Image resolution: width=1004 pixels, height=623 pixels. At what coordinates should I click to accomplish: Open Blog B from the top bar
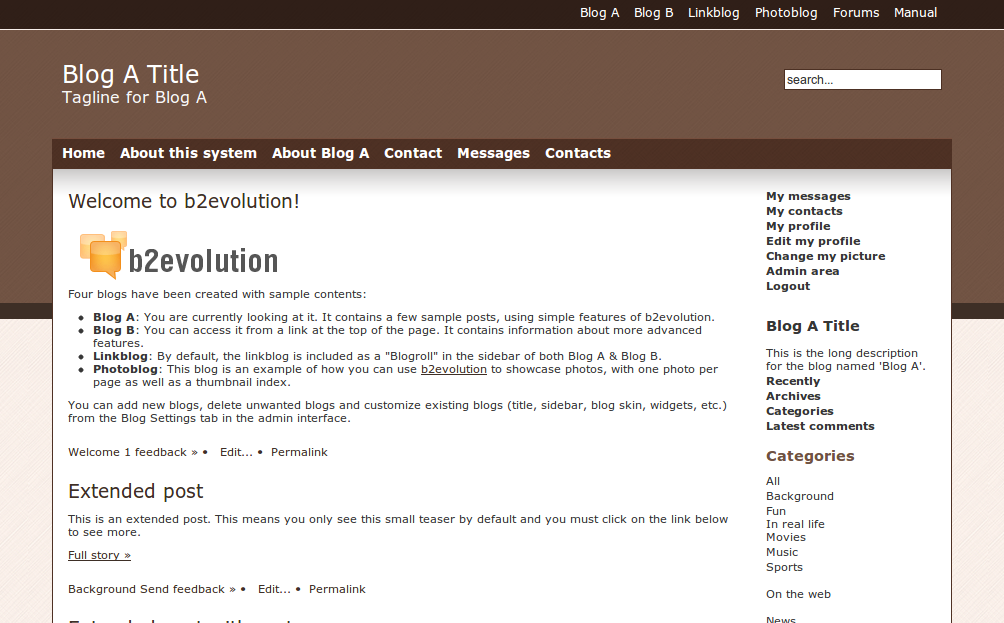(x=653, y=13)
